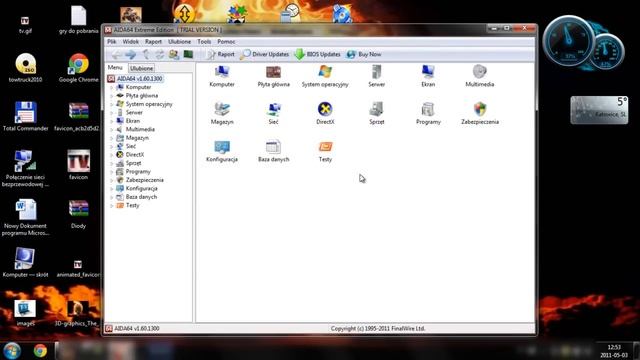This screenshot has width=640, height=360.
Task: Select Programy in the tree
Action: click(x=138, y=172)
